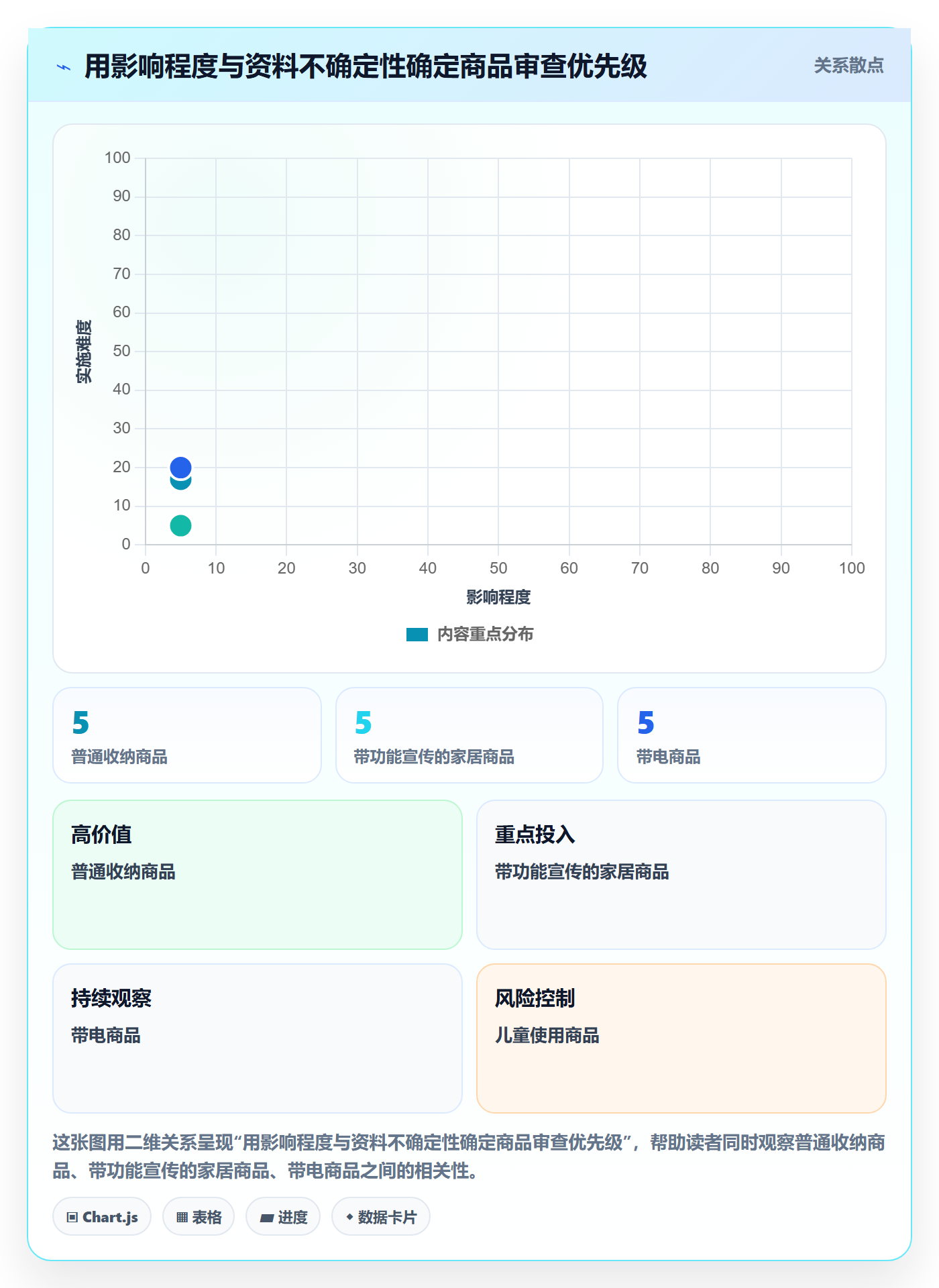Click the 表格 tag chip
Screen dimensions: 939x1288
click(199, 1217)
